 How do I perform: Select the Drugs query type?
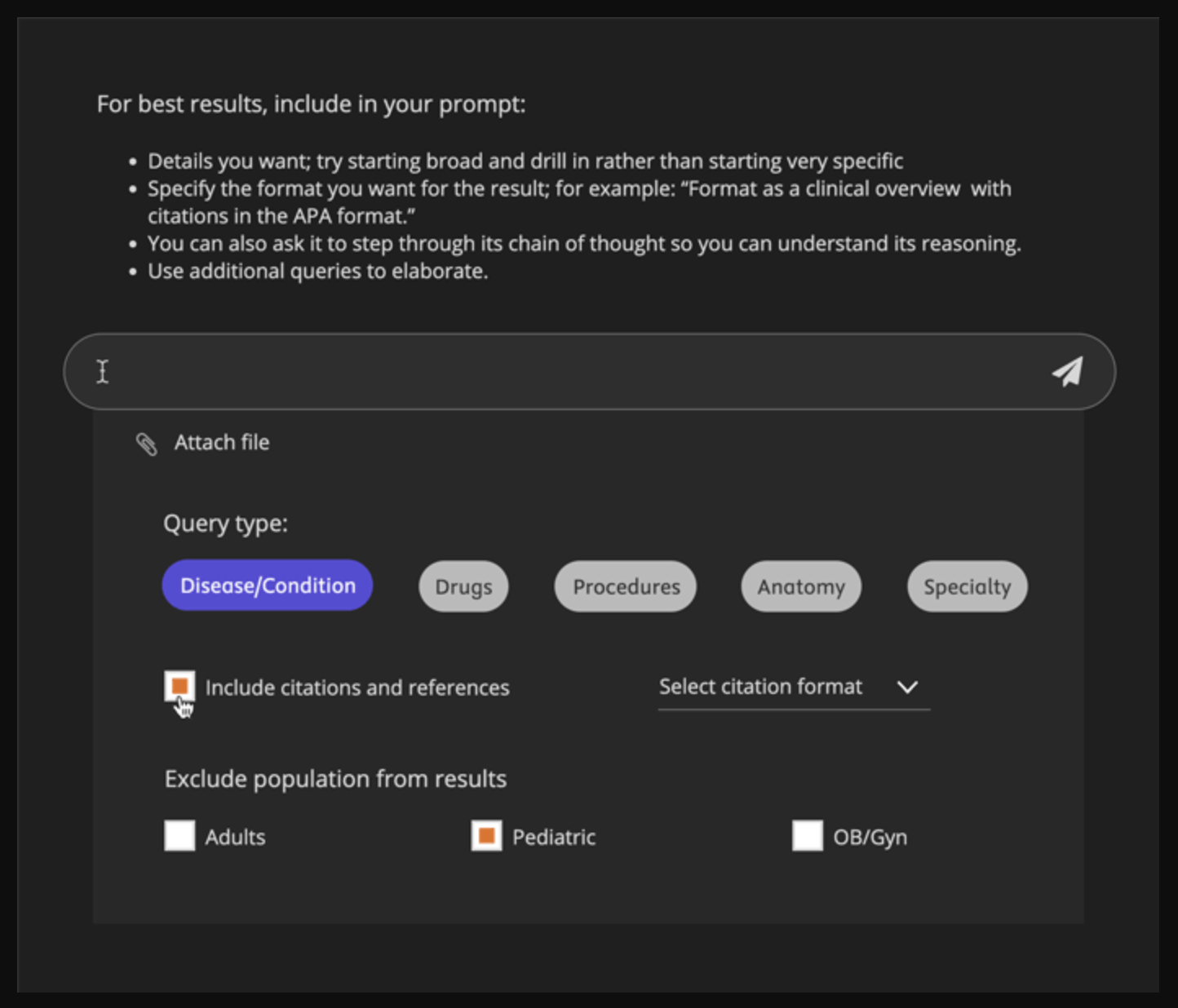point(463,586)
